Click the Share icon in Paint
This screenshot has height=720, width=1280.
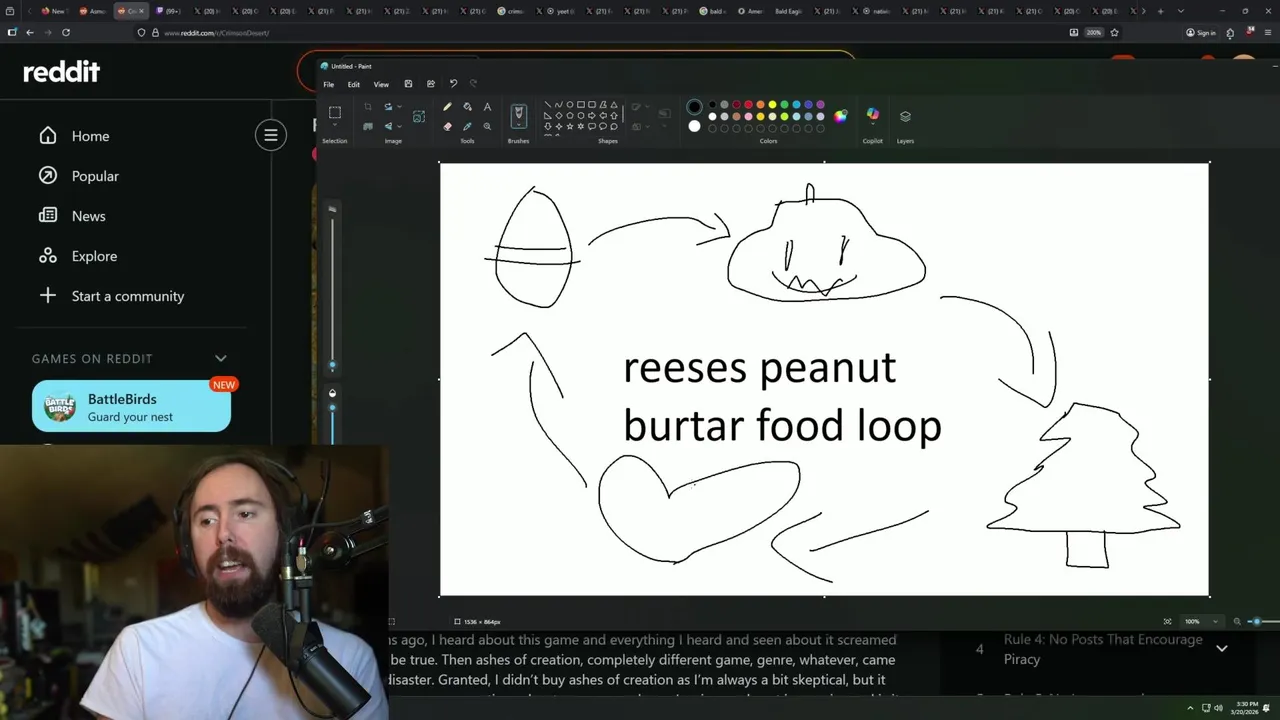pyautogui.click(x=431, y=84)
